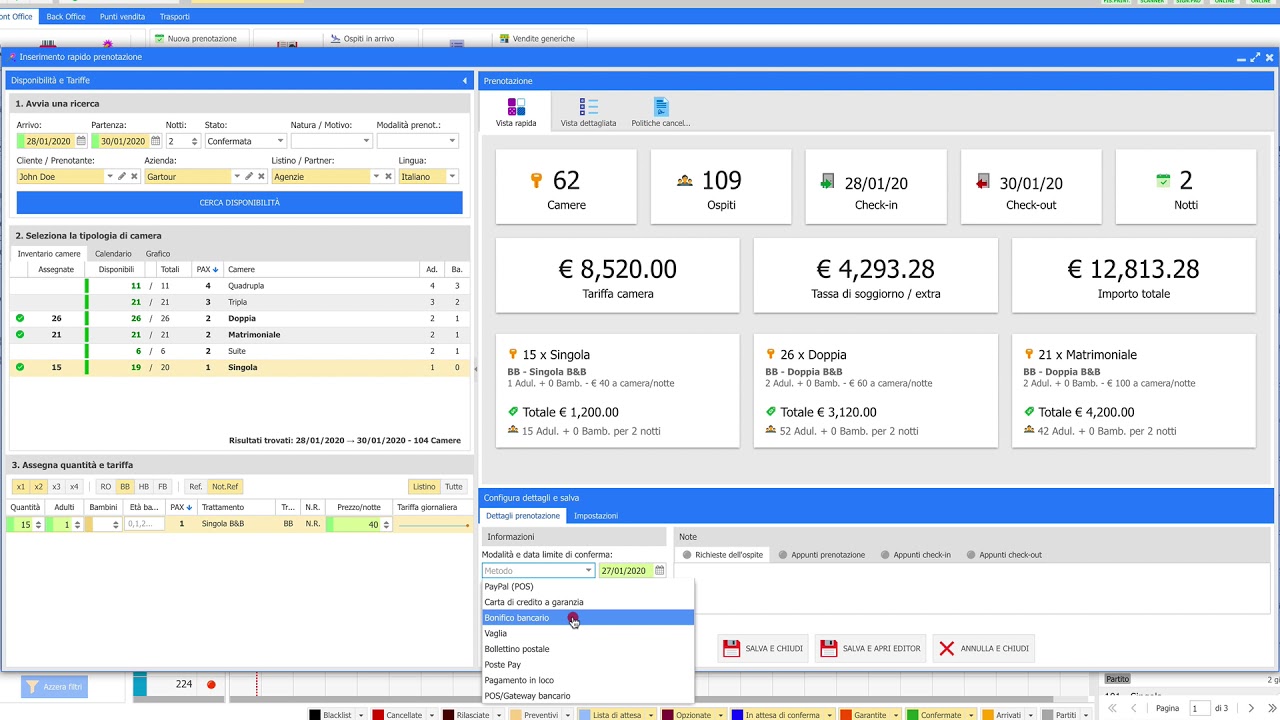The width and height of the screenshot is (1280, 720).
Task: Toggle the BB treatment filter
Action: (x=125, y=487)
